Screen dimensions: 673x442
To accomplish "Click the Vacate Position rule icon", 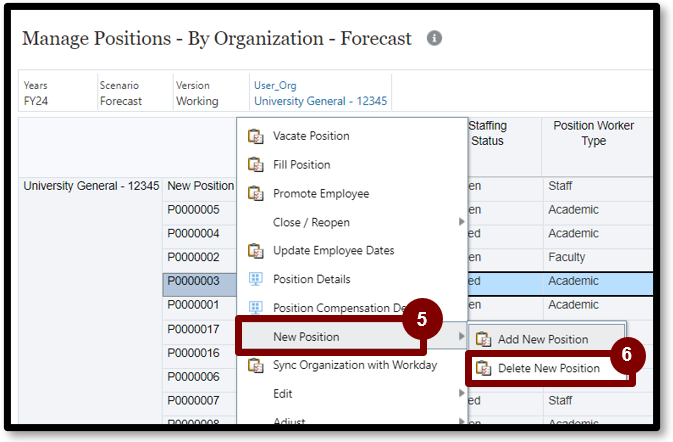I will point(255,136).
